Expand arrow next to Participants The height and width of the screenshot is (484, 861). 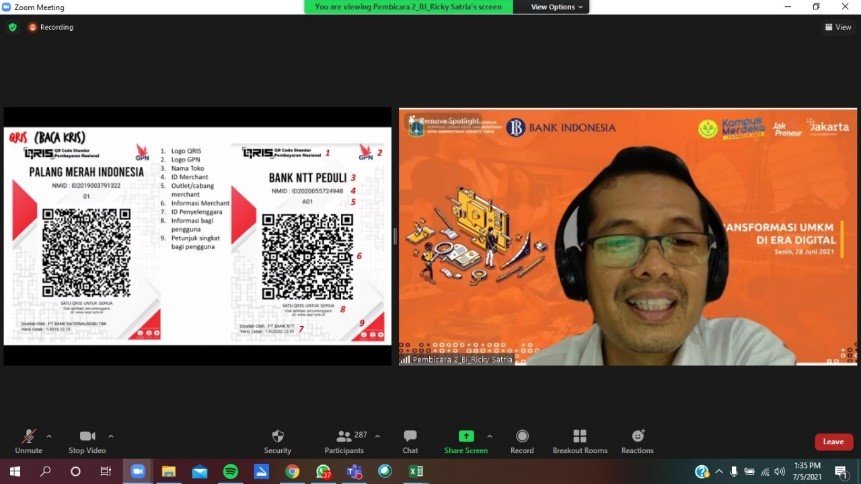pyautogui.click(x=377, y=437)
